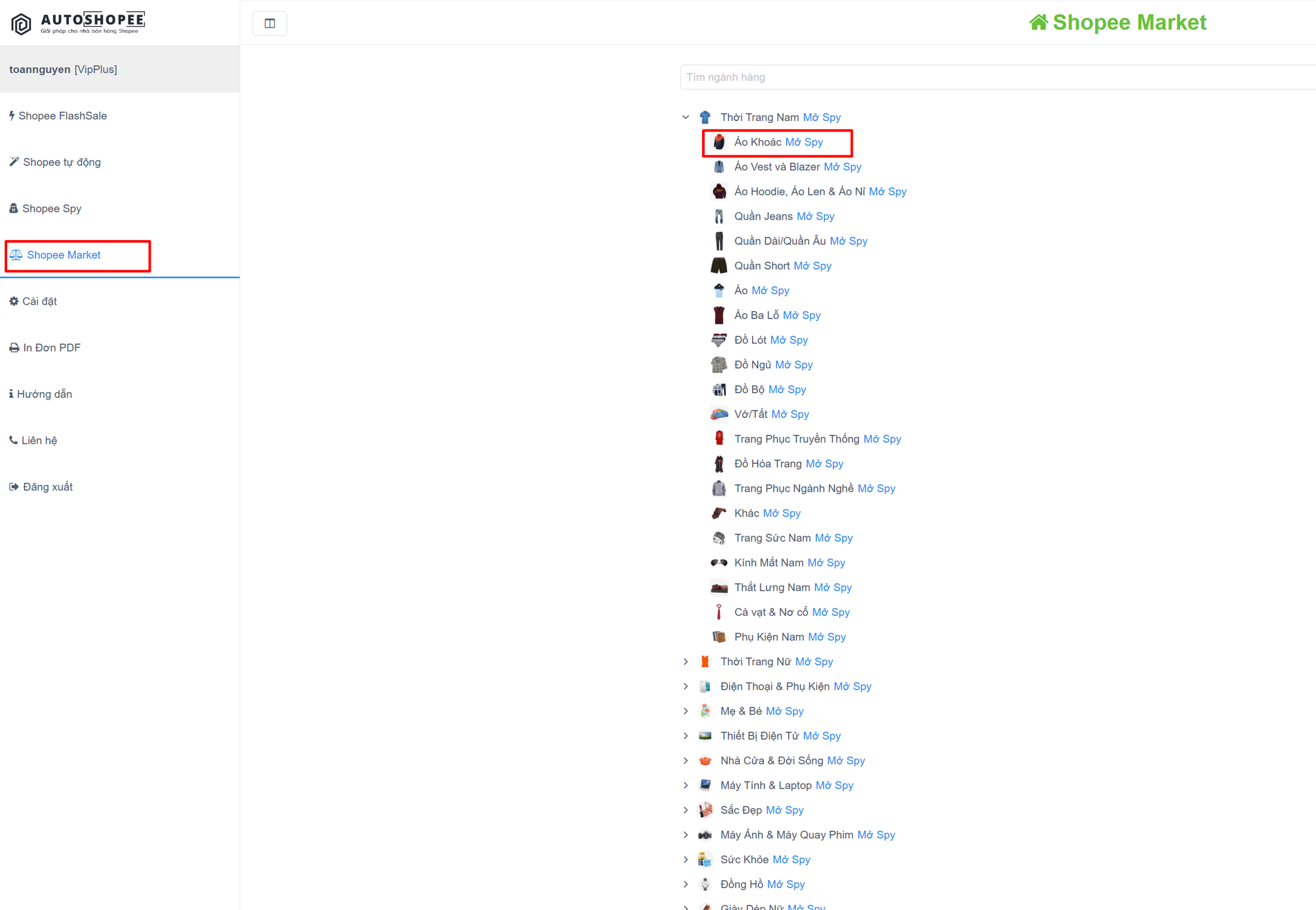Screen dimensions: 1316x910
Task: Collapse the Thời Trang Nam category
Action: [686, 117]
